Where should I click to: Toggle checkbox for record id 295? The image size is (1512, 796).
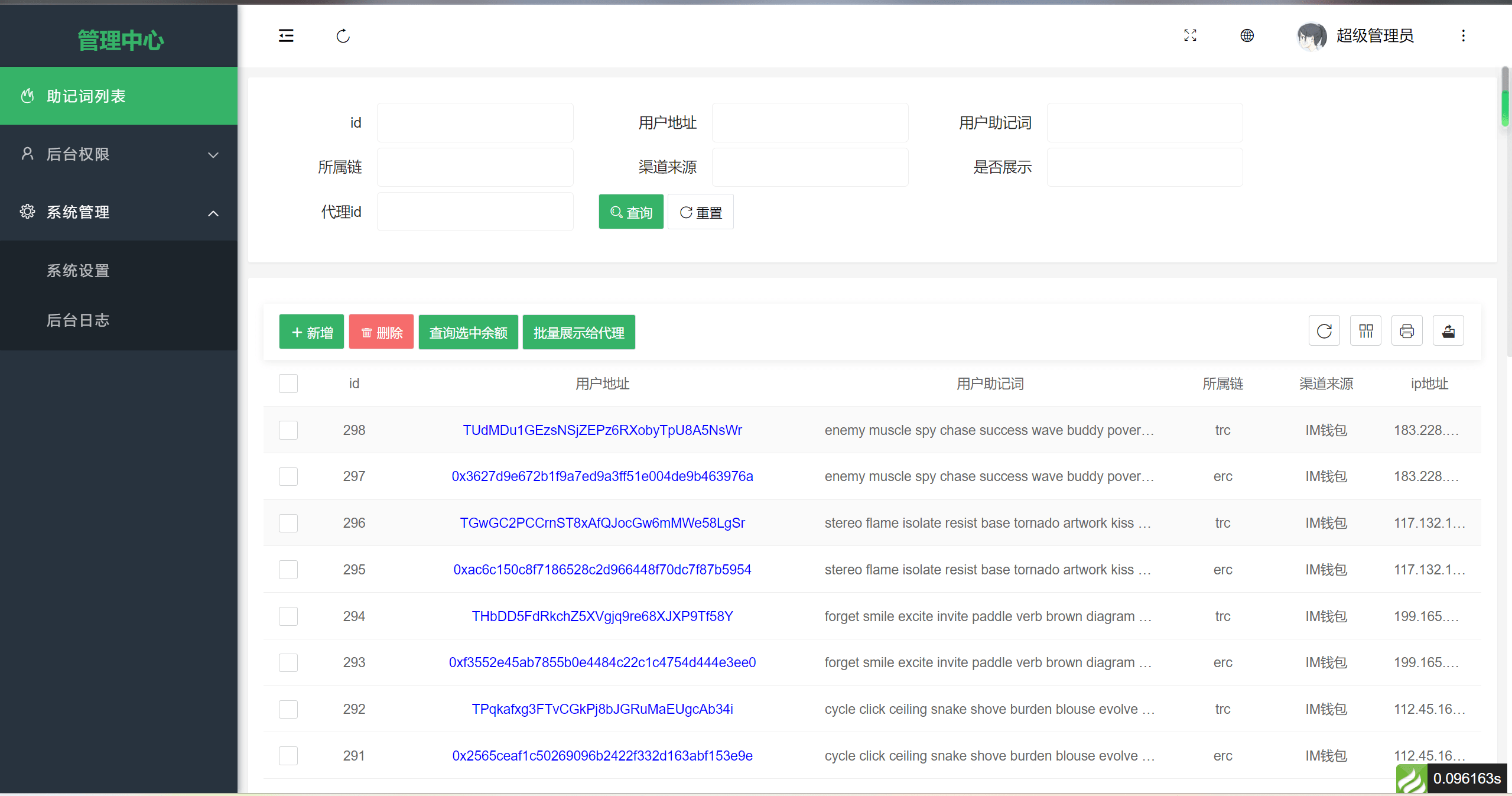288,569
